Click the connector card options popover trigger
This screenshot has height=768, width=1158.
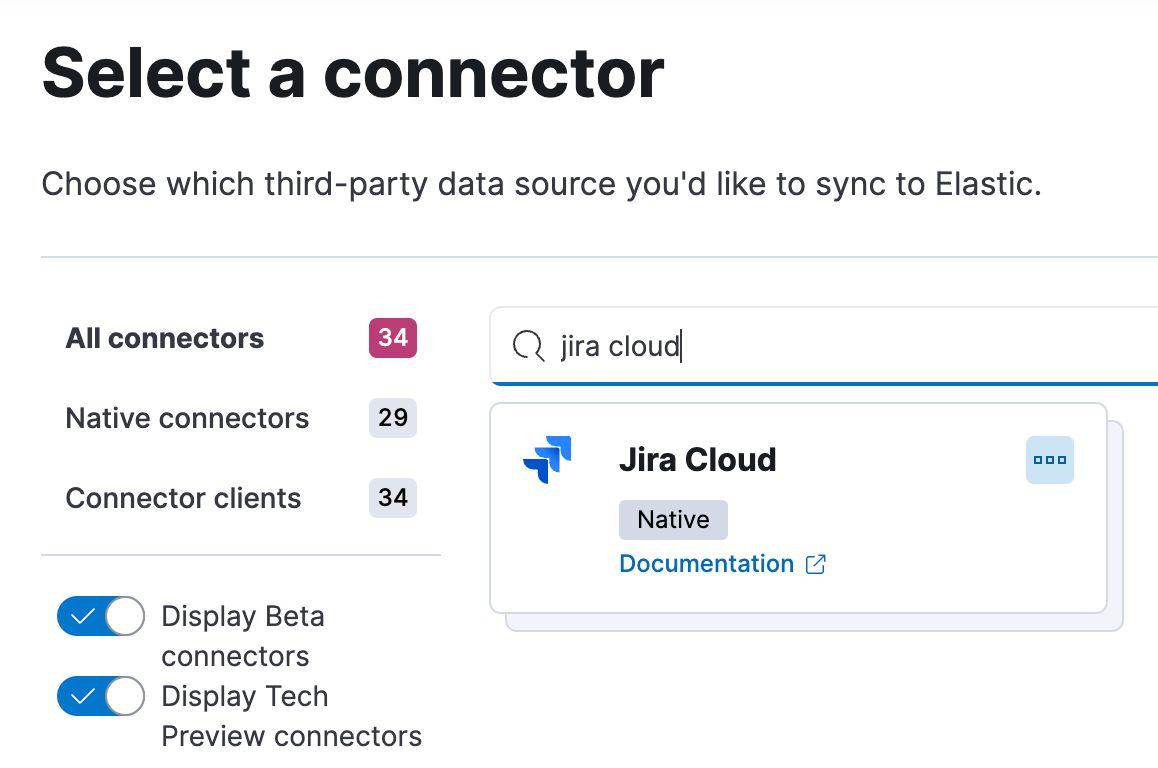(1049, 460)
